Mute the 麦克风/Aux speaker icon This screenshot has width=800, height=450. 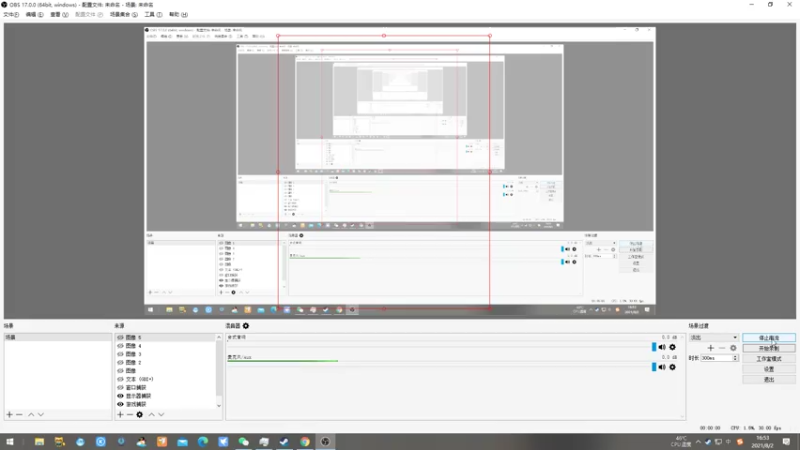662,367
